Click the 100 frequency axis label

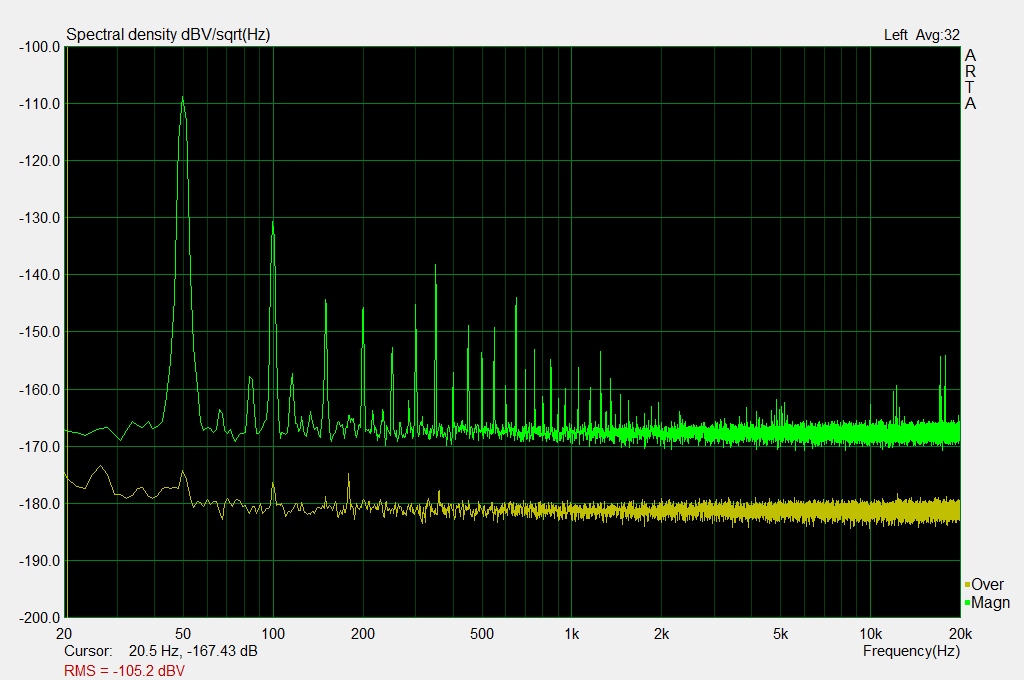(x=273, y=634)
